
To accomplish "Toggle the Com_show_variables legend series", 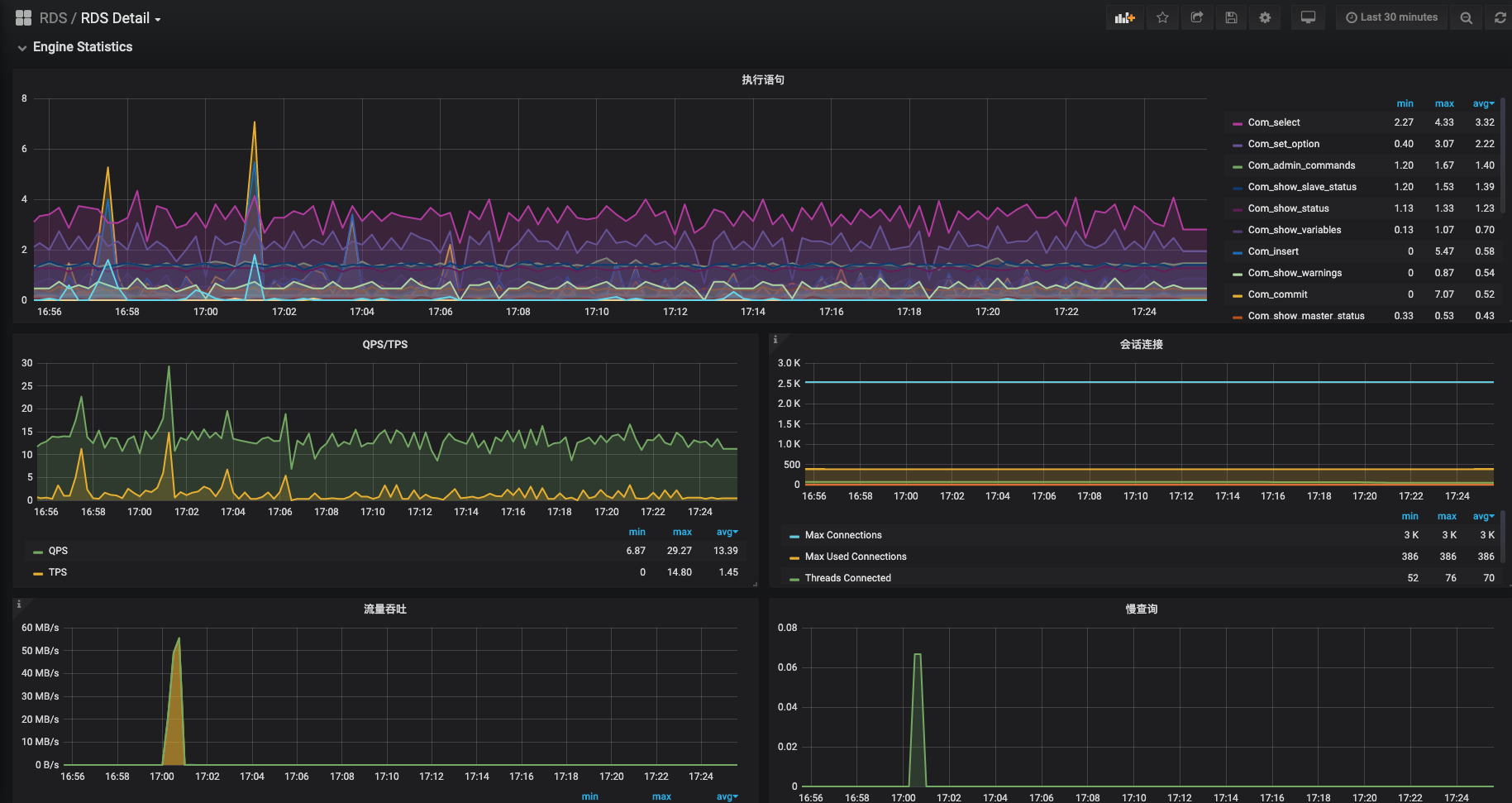I will point(1294,230).
